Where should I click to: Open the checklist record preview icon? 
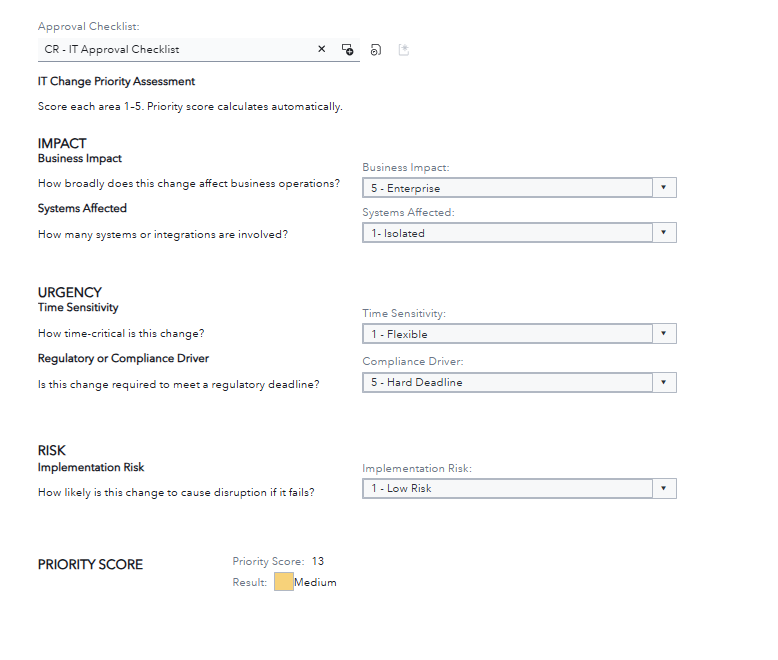376,50
